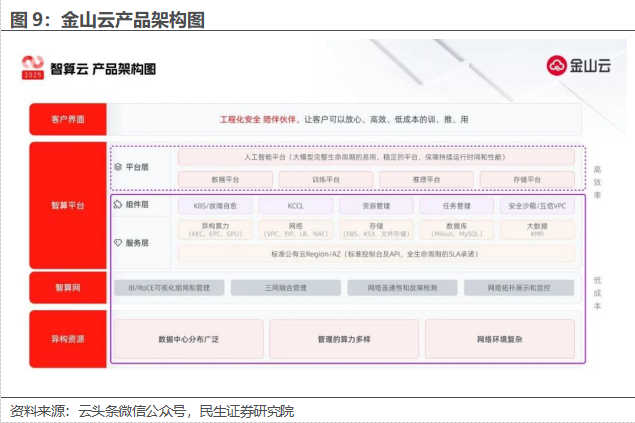Click the 任务管理 component box

(457, 206)
